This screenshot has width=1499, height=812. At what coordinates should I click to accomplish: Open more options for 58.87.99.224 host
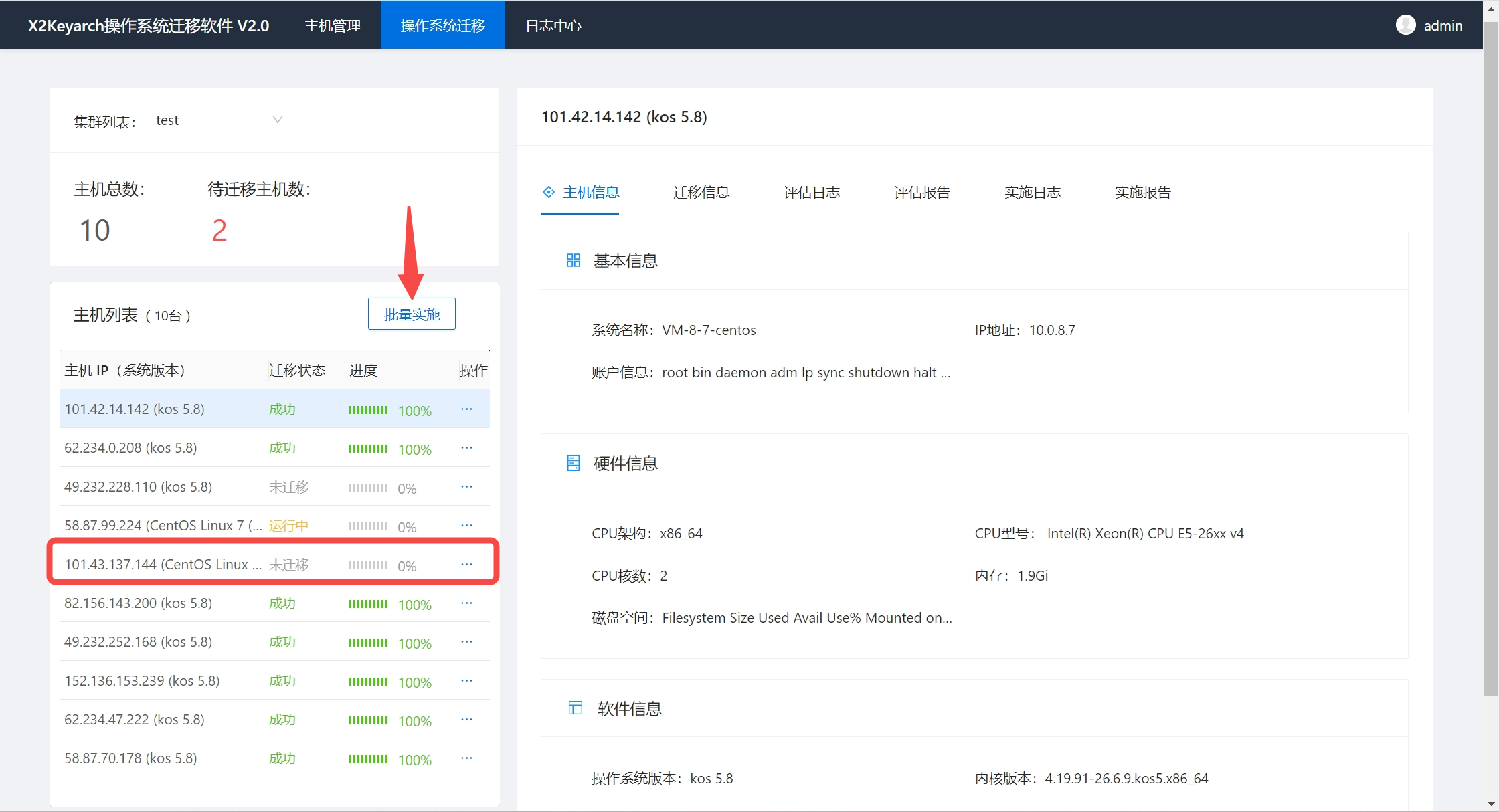(467, 526)
